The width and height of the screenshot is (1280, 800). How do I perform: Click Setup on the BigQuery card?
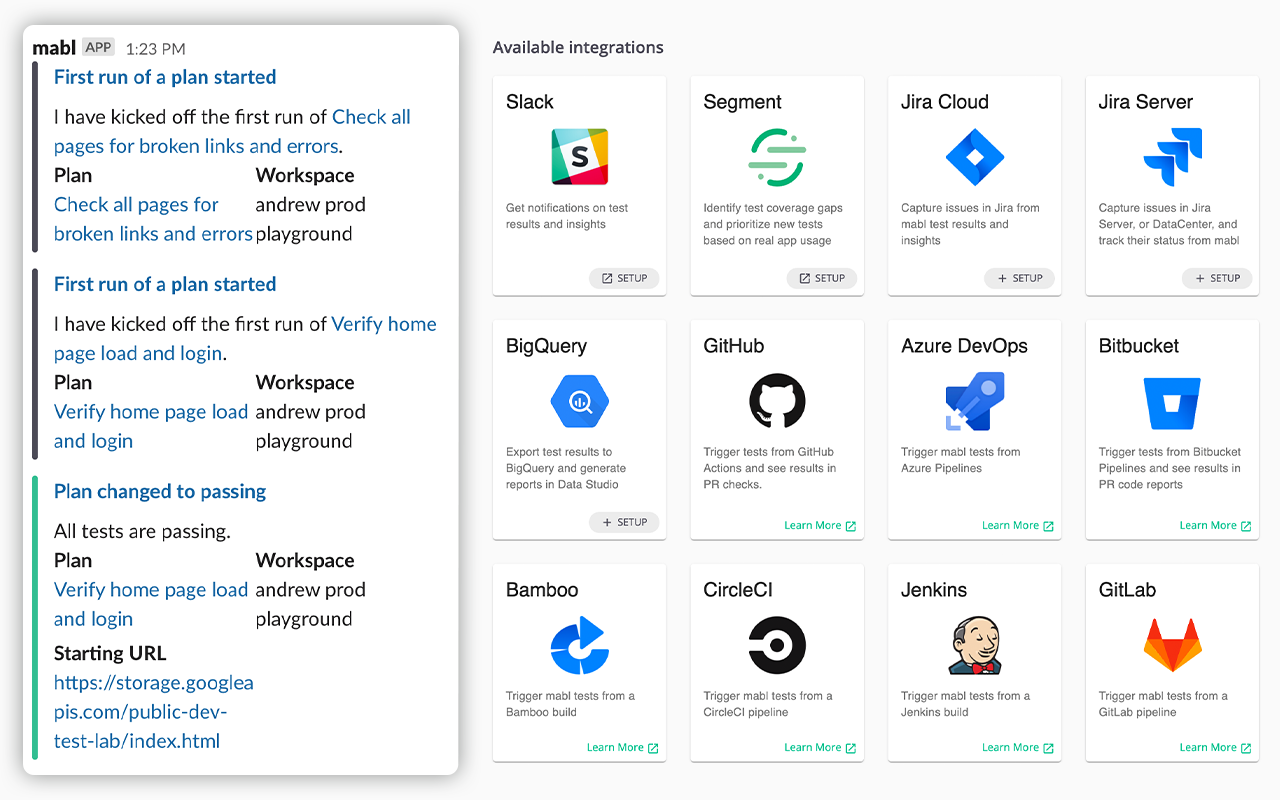click(624, 522)
